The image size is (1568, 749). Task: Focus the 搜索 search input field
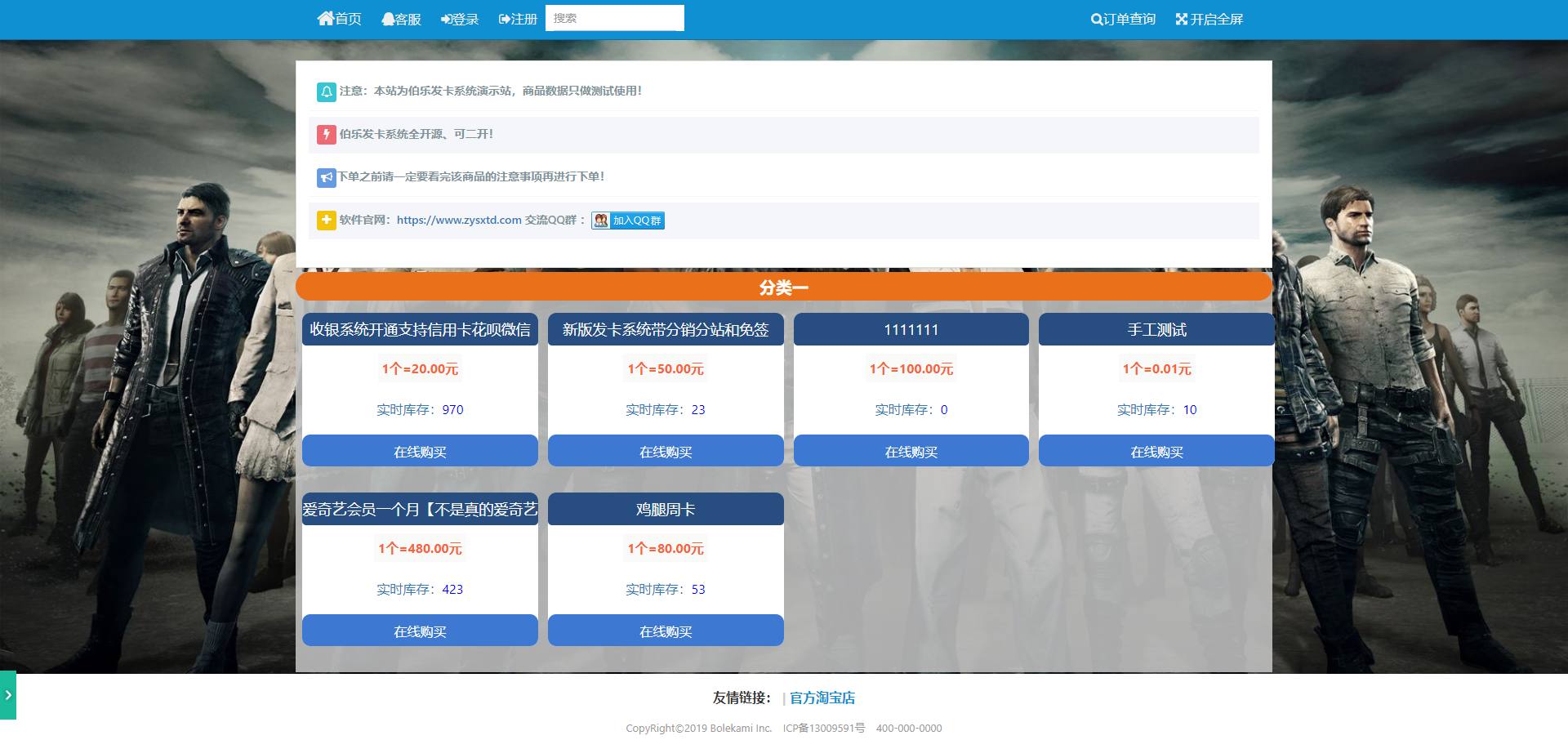click(x=614, y=18)
